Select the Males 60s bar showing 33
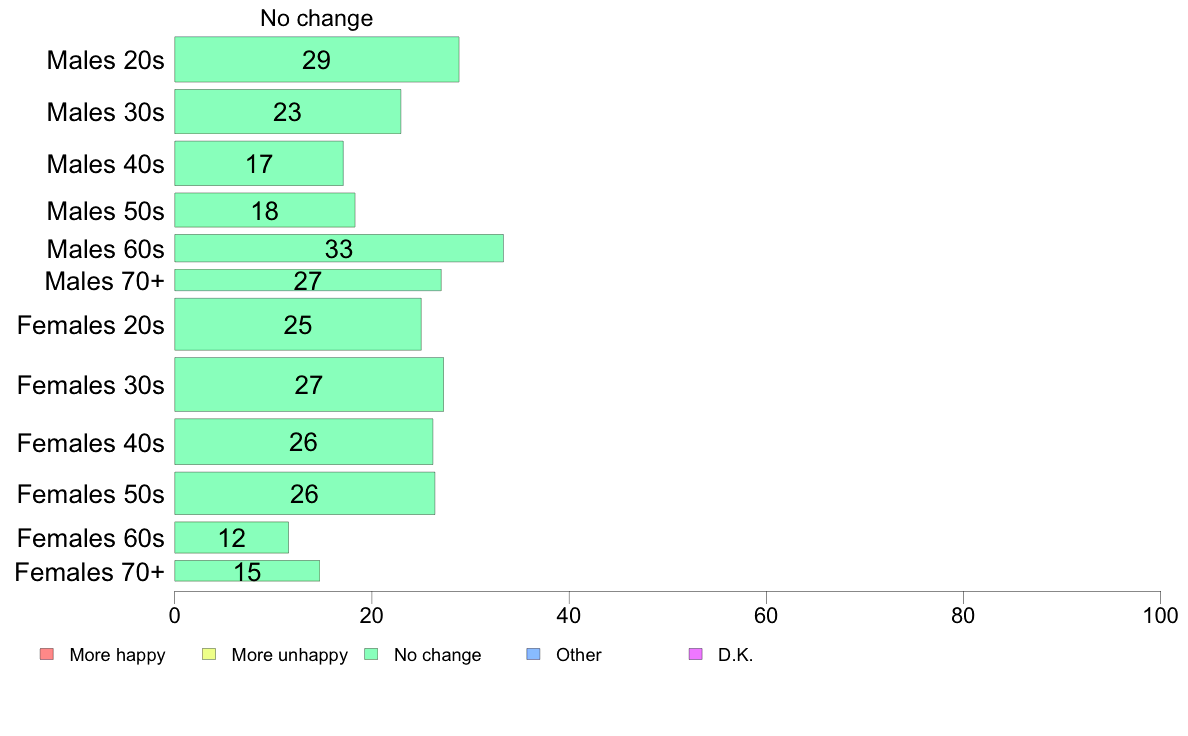Viewport: 1188px width, 736px height. click(339, 248)
